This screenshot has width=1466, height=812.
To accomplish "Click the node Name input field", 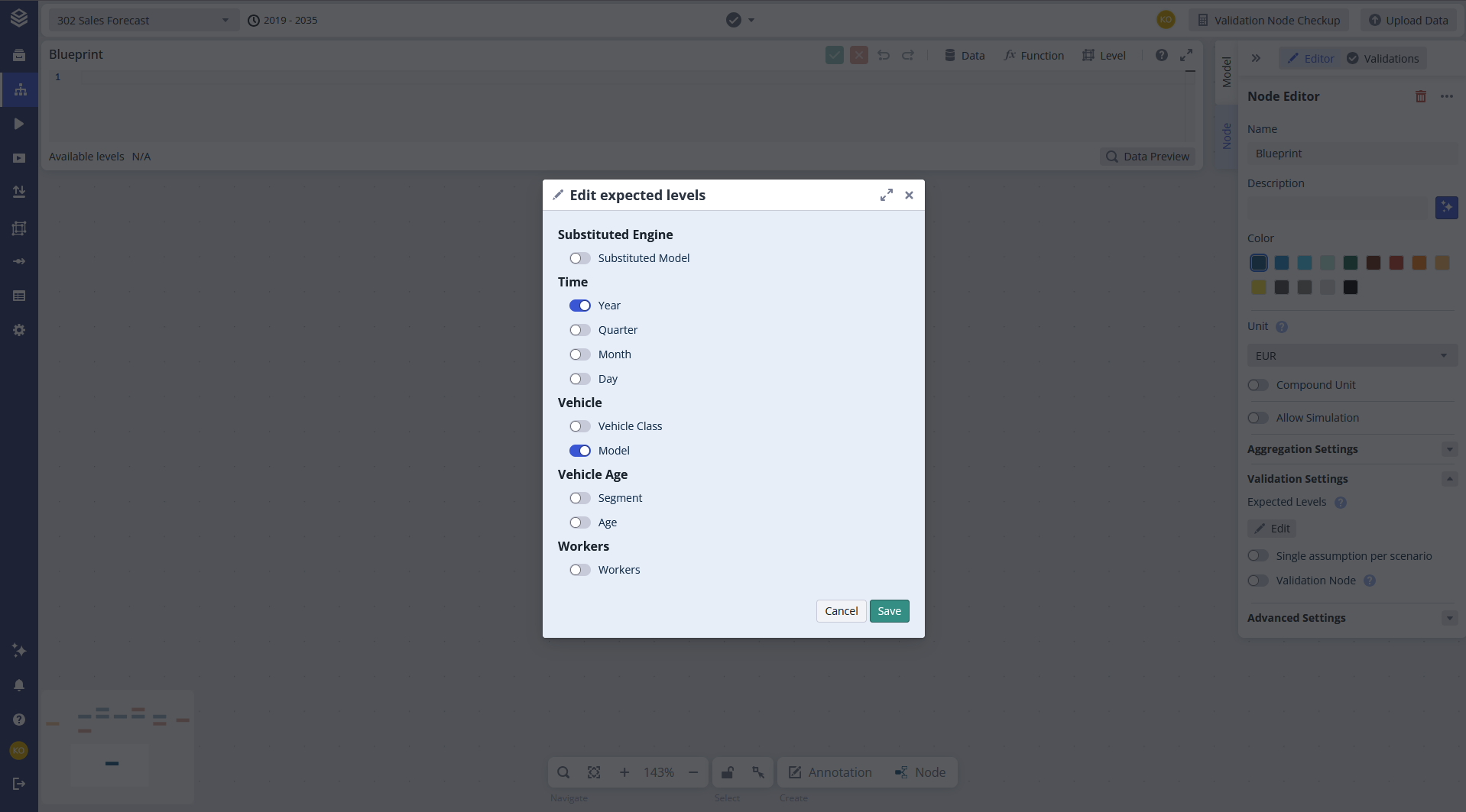I will click(1351, 154).
